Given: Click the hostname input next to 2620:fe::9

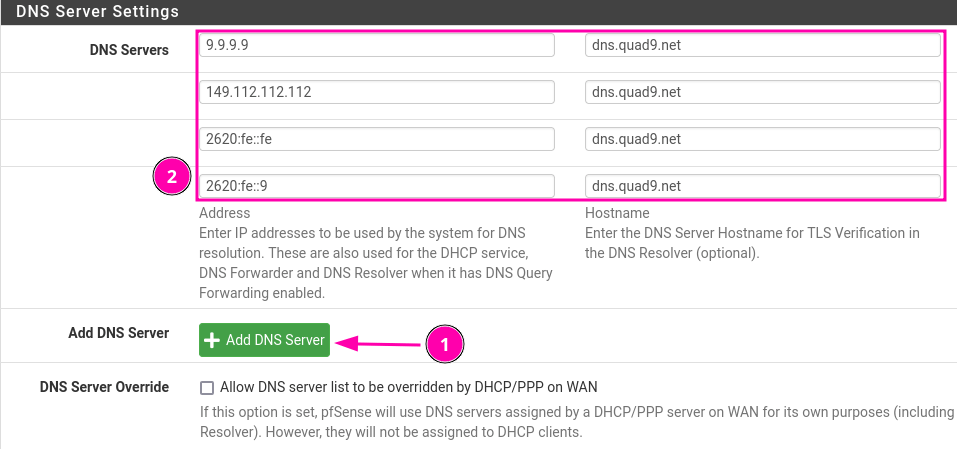Looking at the screenshot, I should pos(762,186).
